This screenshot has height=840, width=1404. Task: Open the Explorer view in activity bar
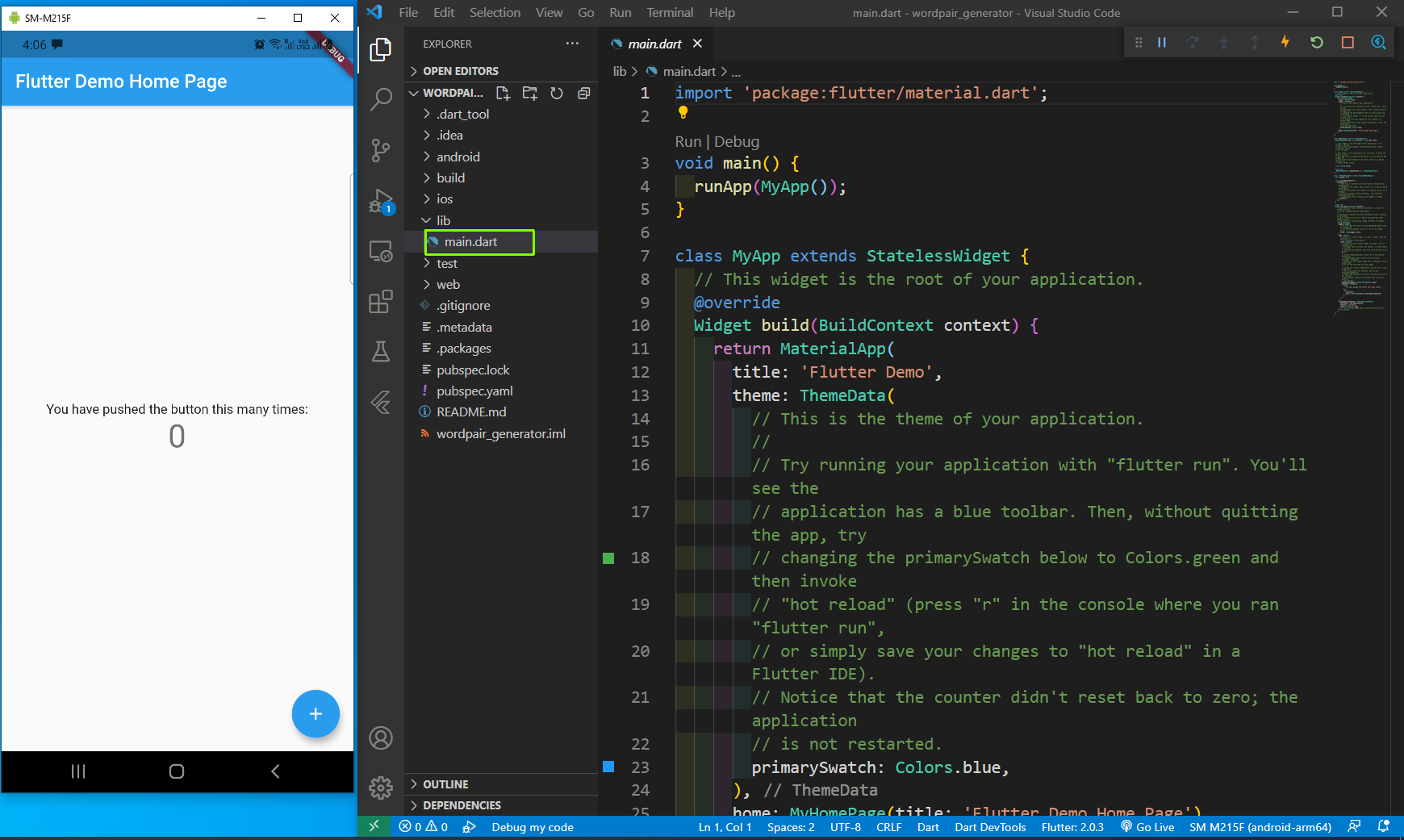(x=380, y=49)
